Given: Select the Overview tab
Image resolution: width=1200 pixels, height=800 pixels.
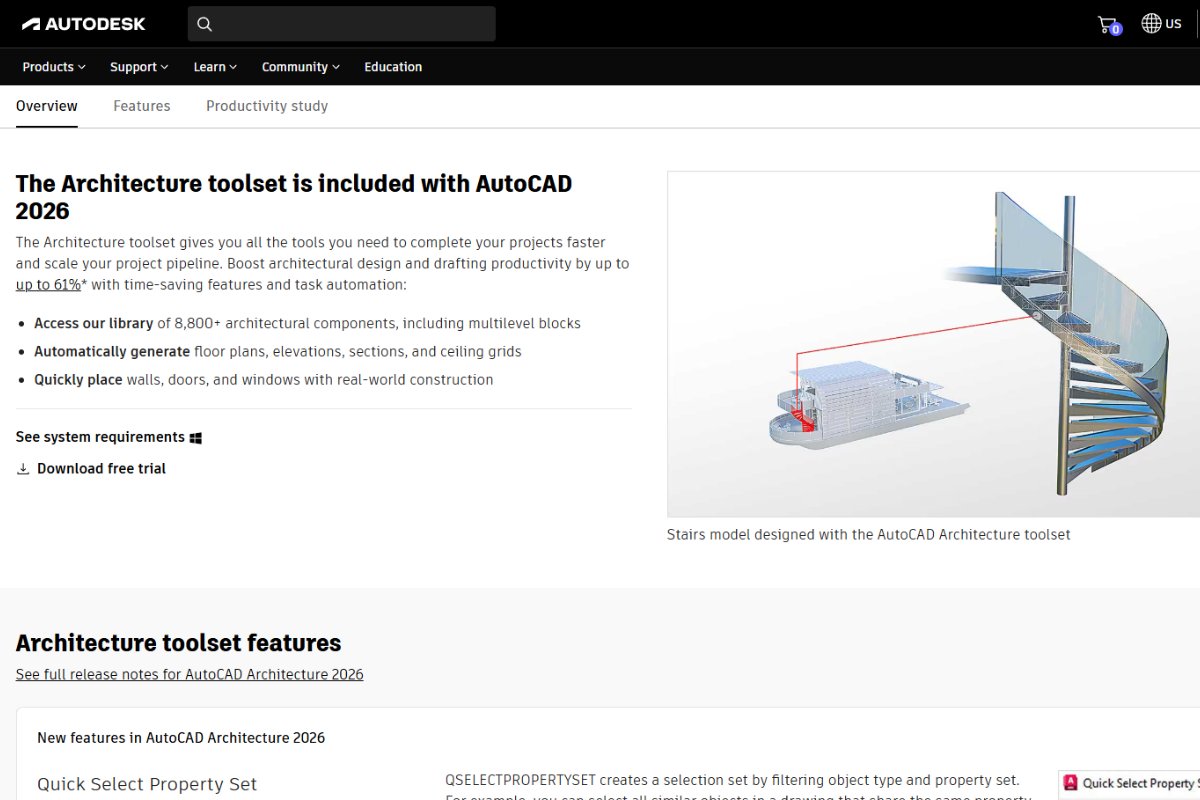Looking at the screenshot, I should coord(47,106).
